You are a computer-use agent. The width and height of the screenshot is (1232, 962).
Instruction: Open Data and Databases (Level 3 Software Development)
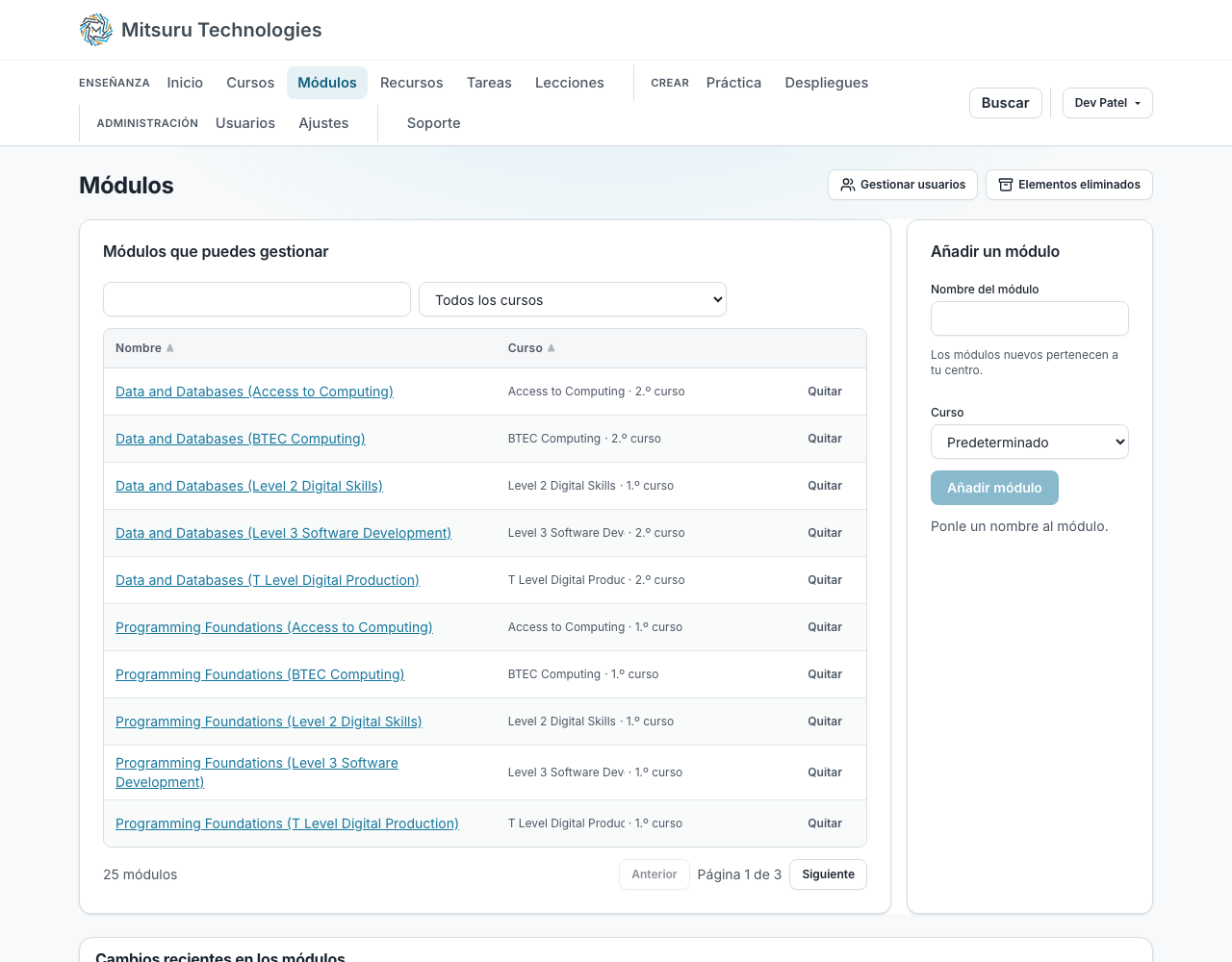pos(283,533)
